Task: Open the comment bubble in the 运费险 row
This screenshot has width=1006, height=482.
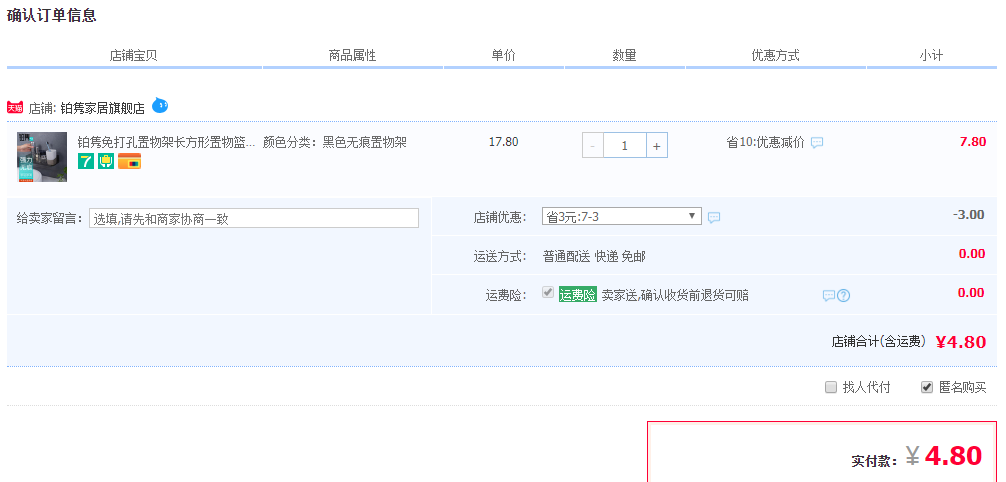Action: 829,296
